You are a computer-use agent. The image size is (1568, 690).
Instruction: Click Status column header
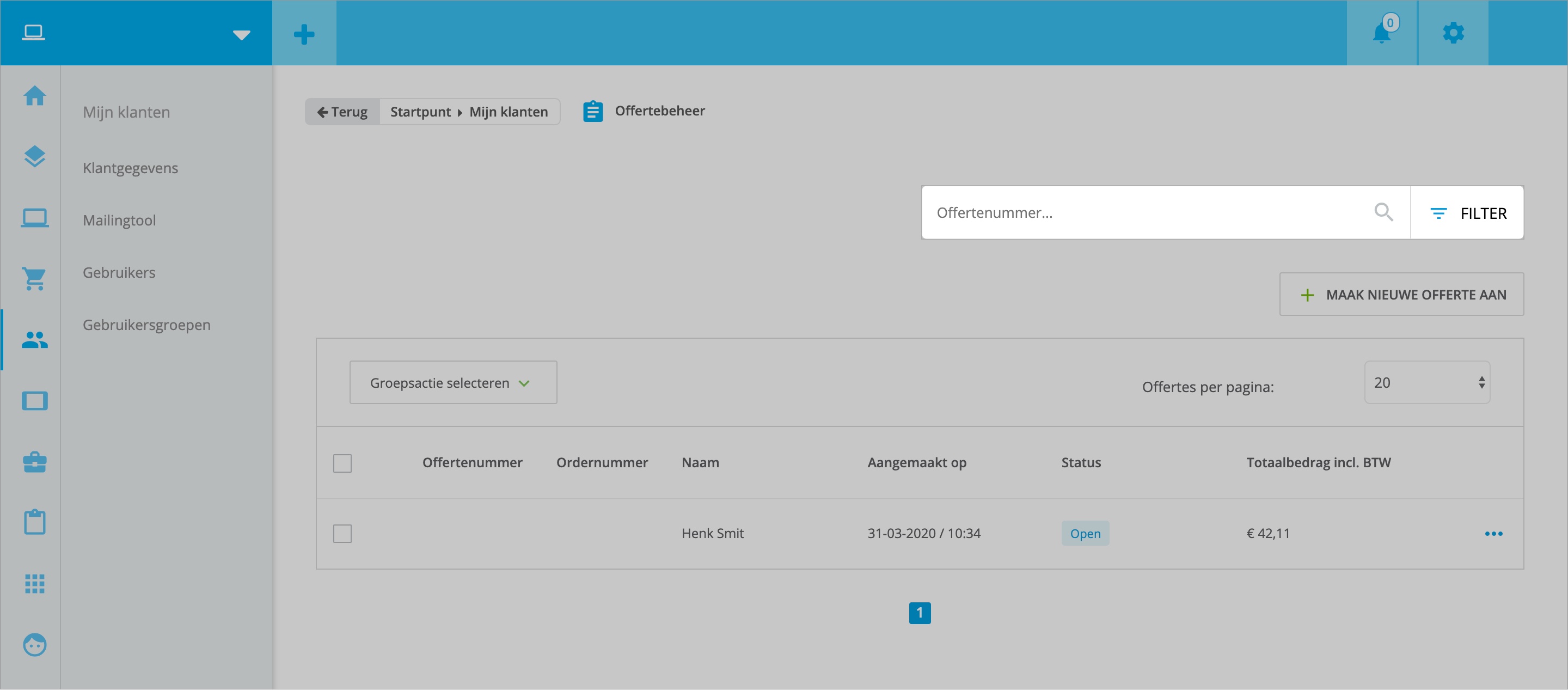pos(1081,463)
